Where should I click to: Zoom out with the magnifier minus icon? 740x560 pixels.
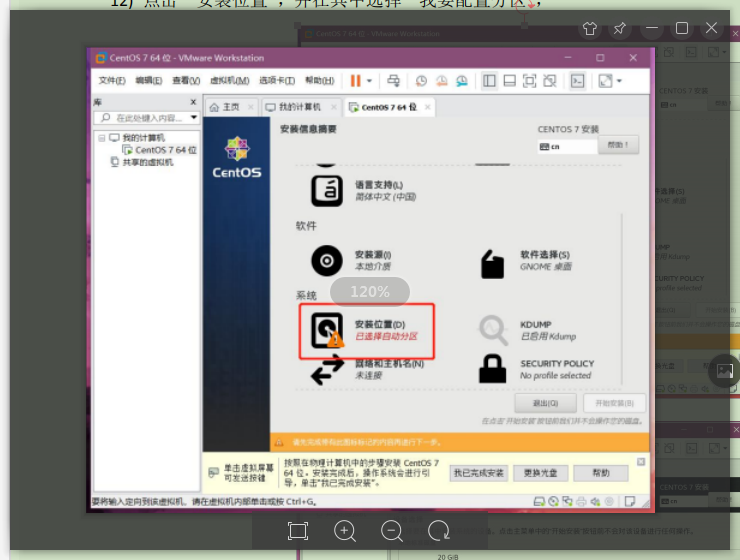click(392, 531)
